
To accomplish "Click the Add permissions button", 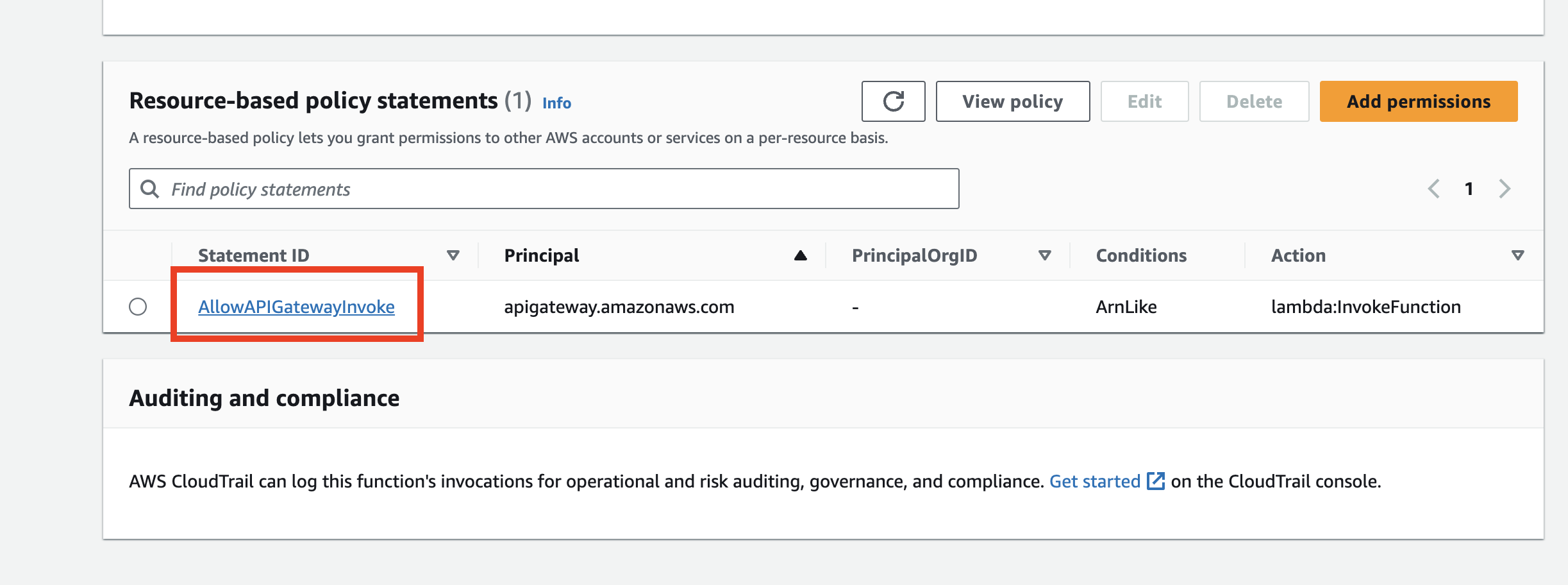I will point(1417,101).
